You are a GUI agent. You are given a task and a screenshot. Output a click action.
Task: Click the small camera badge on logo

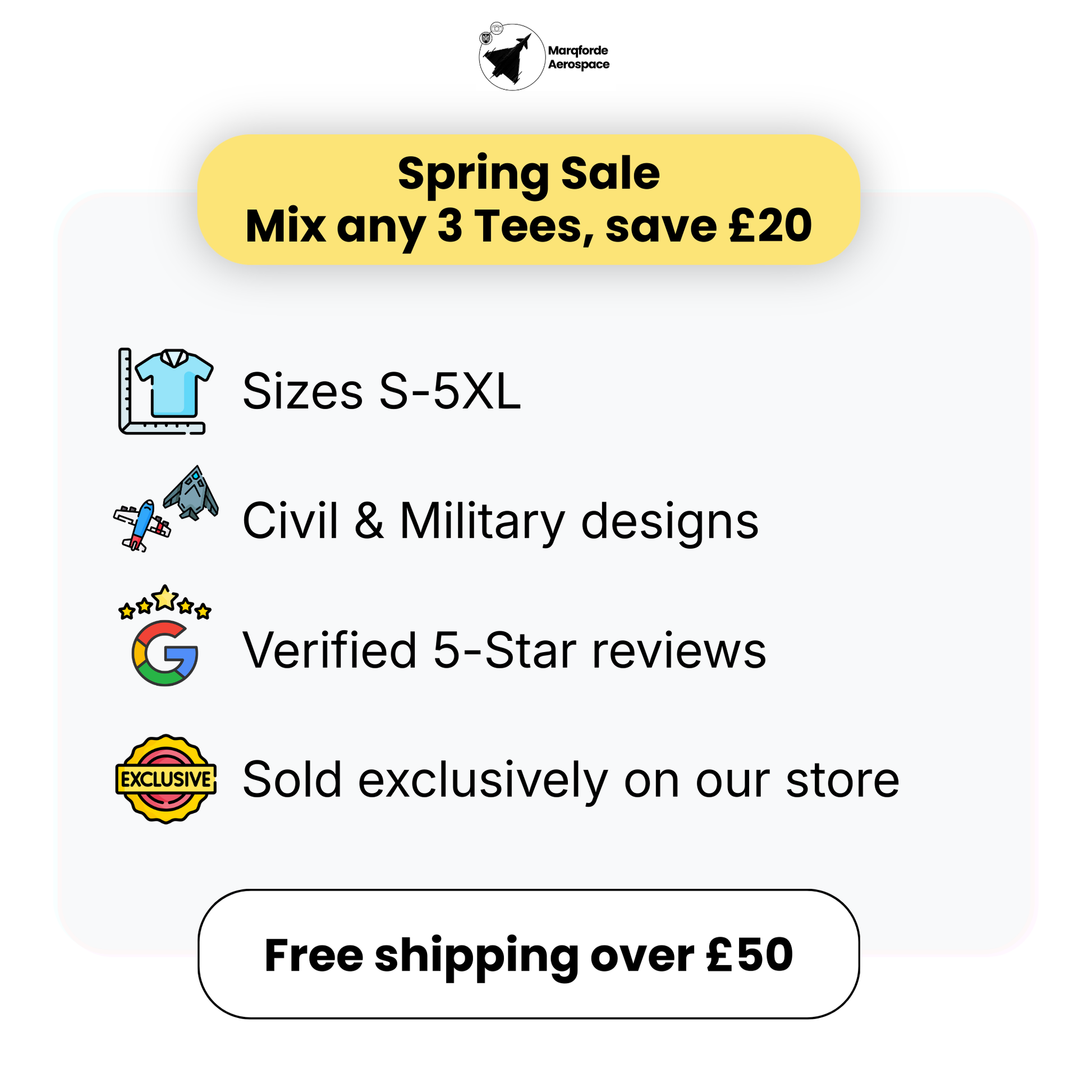[497, 27]
